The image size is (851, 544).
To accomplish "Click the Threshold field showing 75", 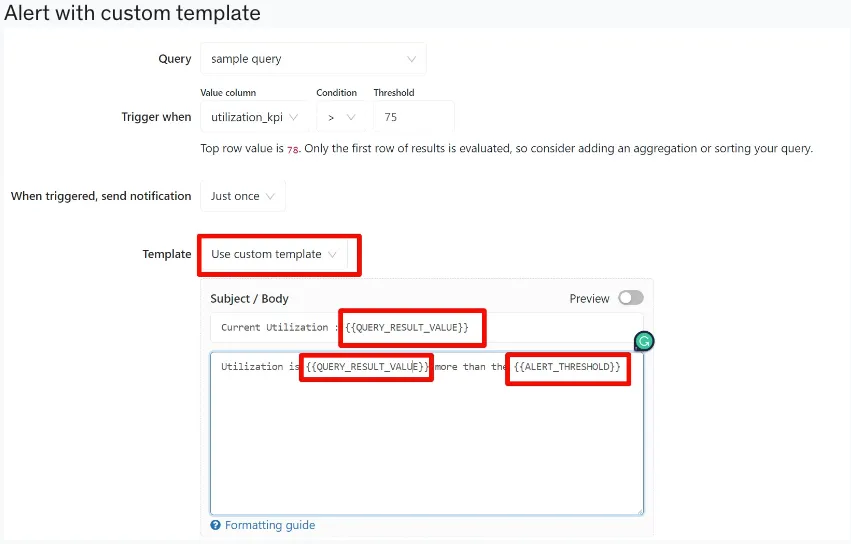I will click(414, 117).
